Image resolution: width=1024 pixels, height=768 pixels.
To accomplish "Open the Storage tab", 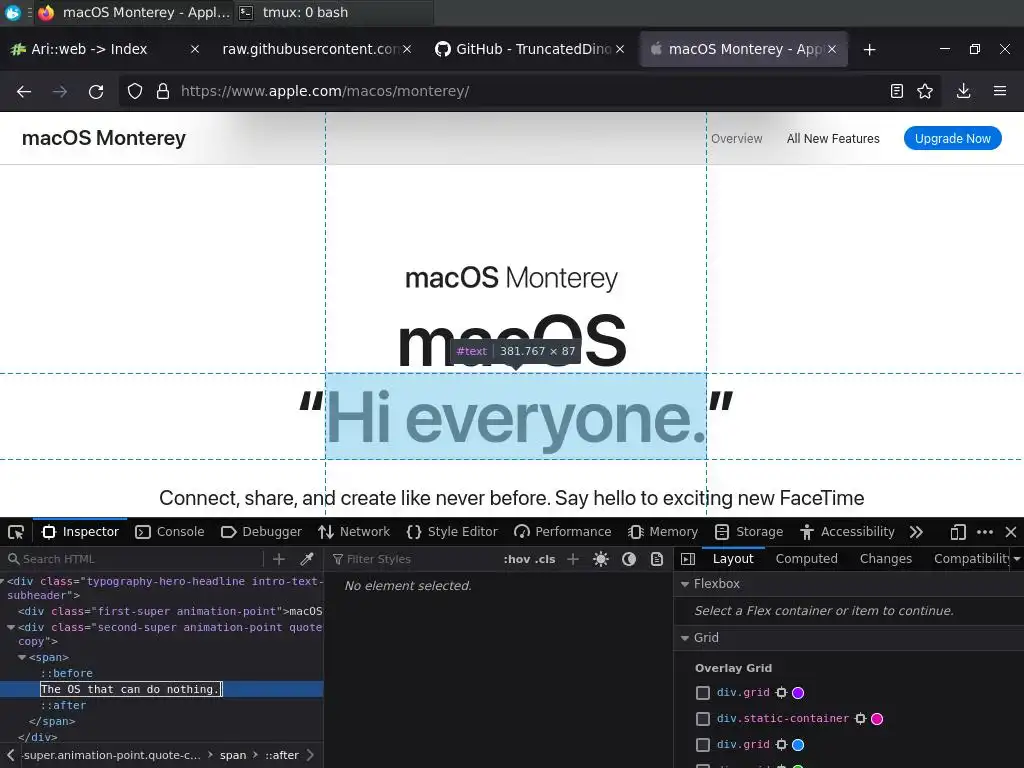I will point(748,532).
